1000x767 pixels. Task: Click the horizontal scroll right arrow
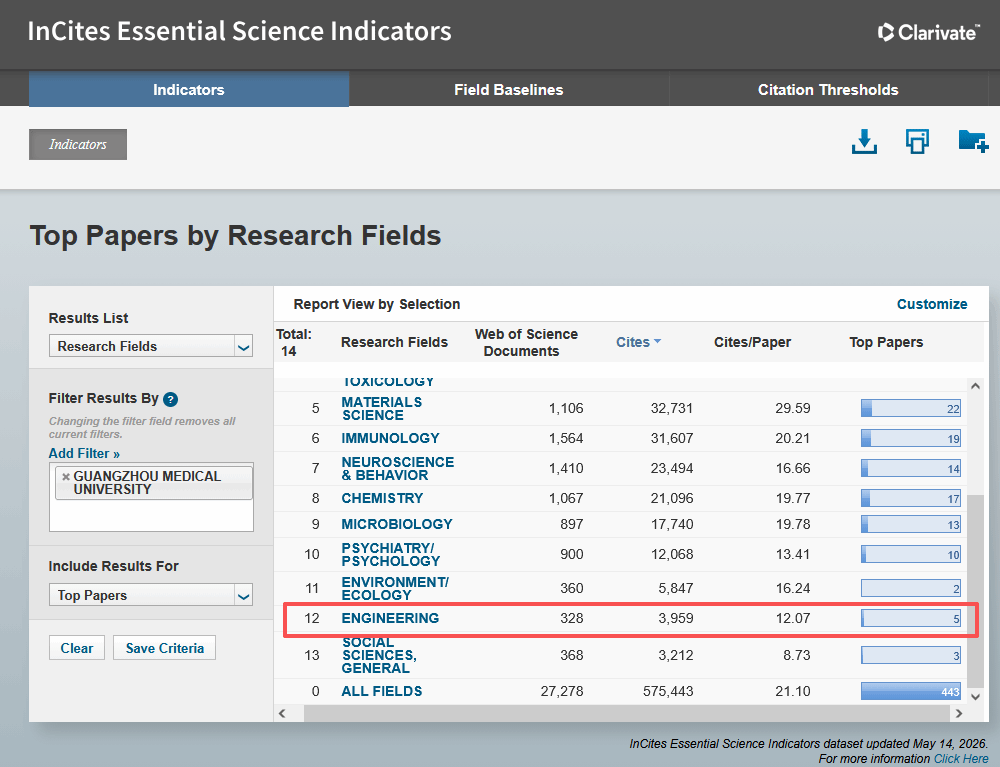tap(959, 713)
